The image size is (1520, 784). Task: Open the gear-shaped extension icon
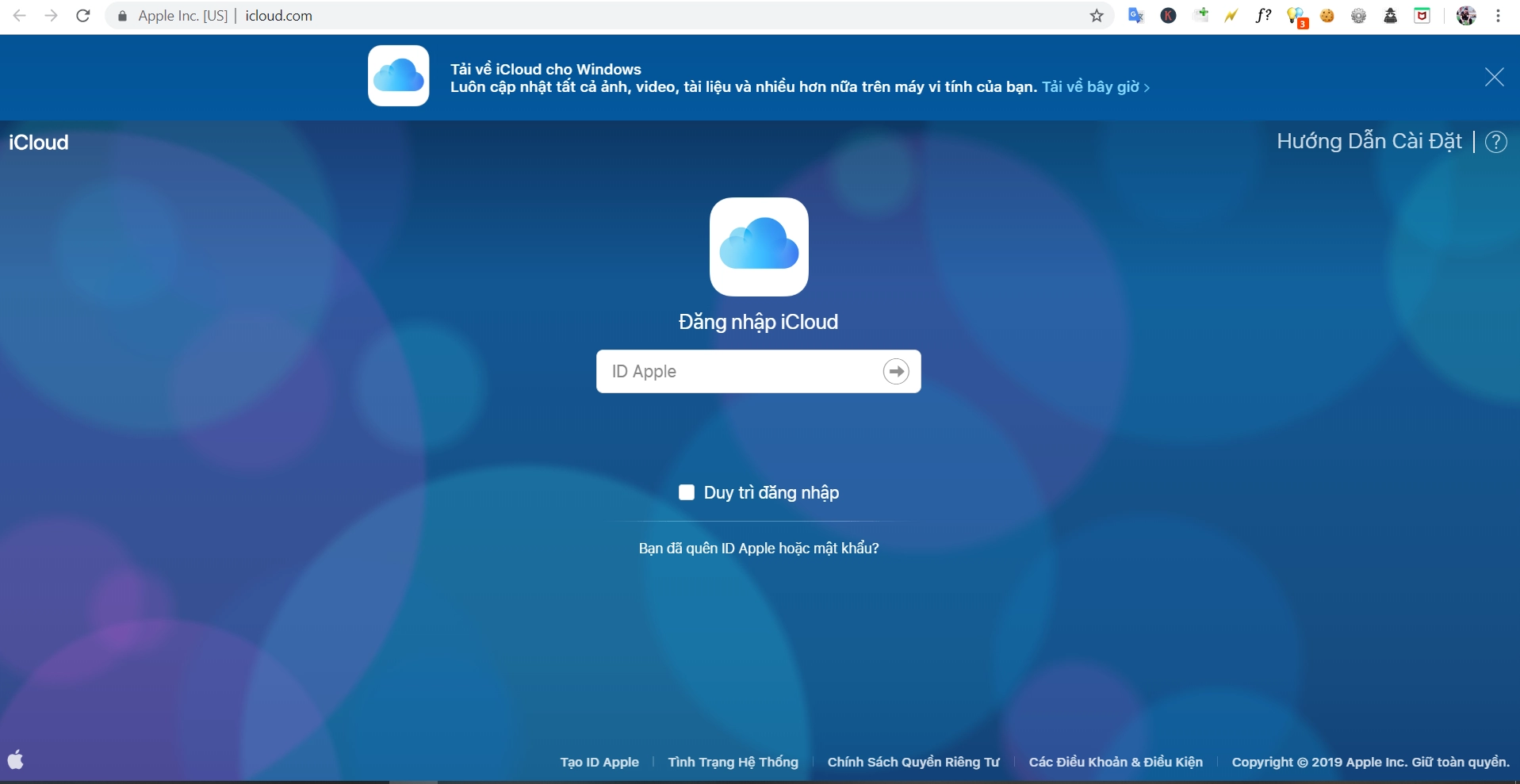click(1359, 16)
